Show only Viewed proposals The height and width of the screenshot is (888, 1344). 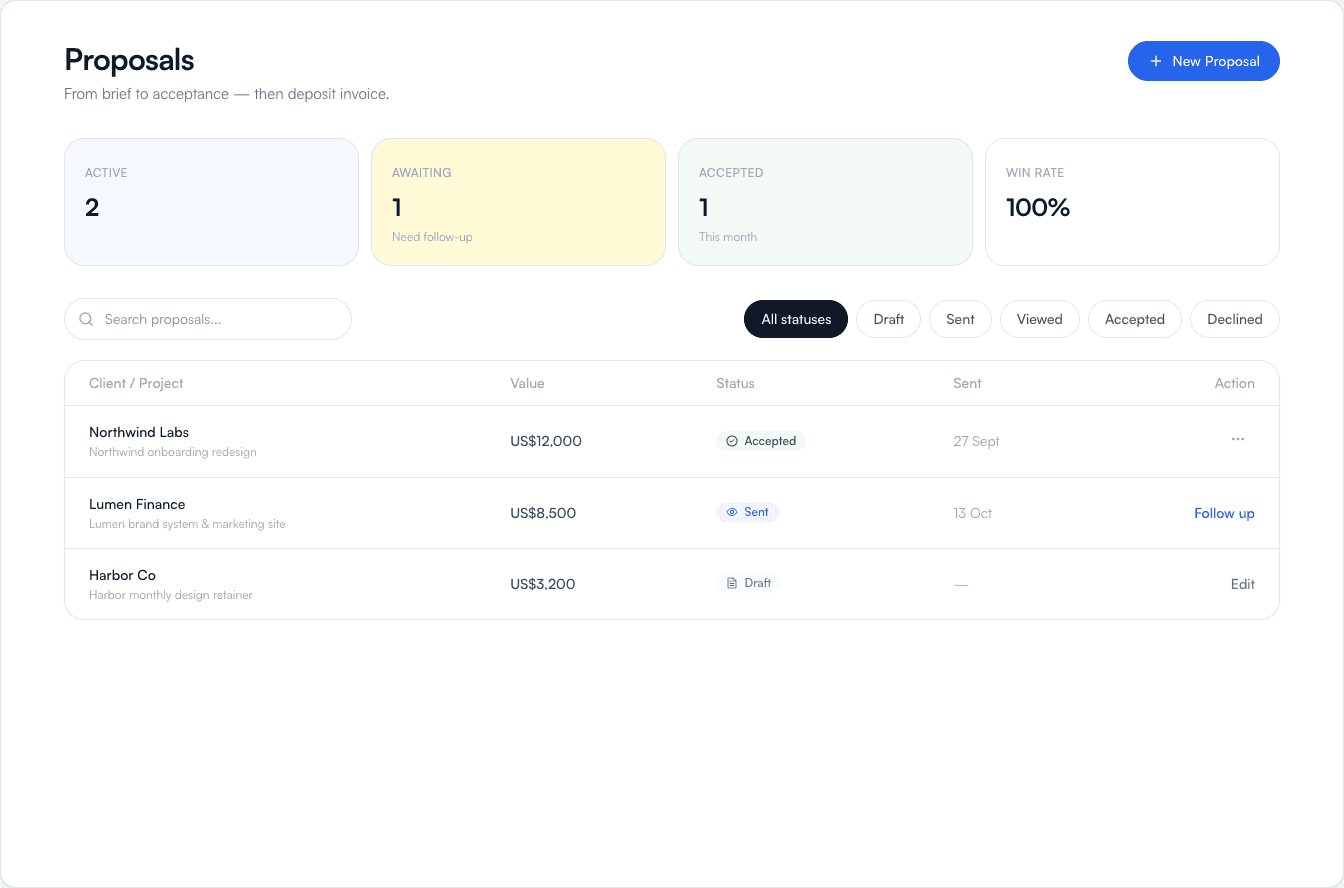[x=1039, y=319]
